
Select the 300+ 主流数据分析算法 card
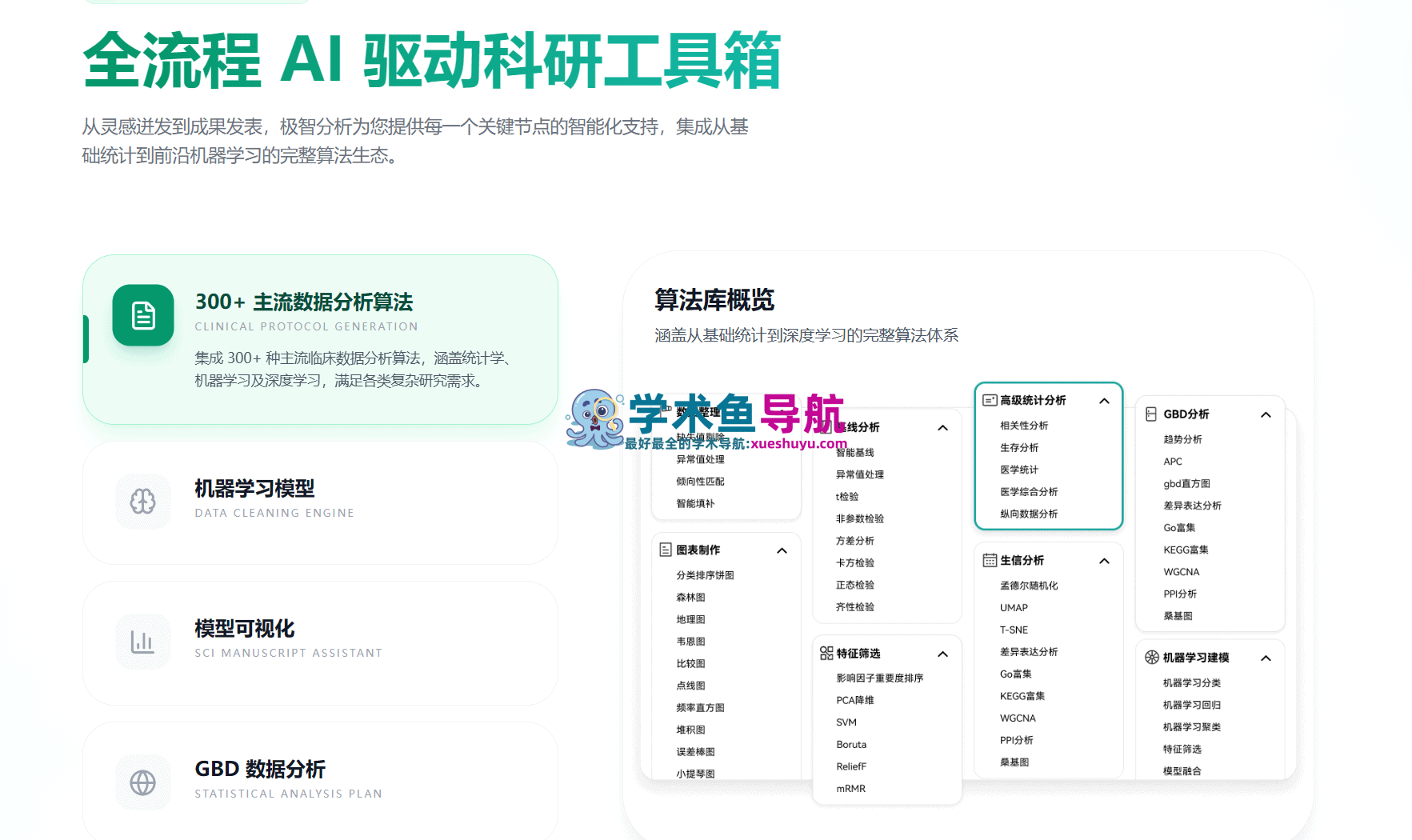point(320,339)
